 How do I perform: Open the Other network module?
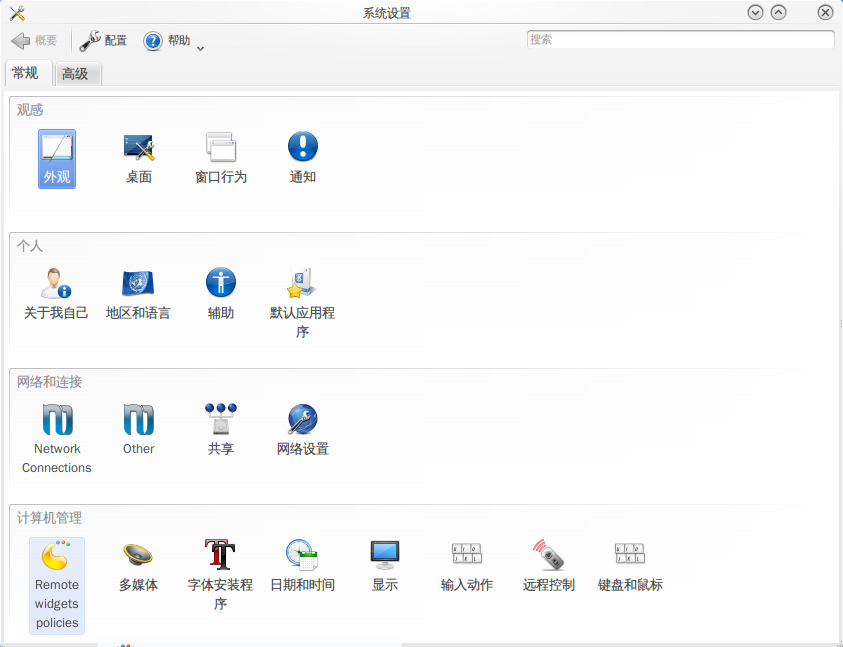tap(139, 430)
